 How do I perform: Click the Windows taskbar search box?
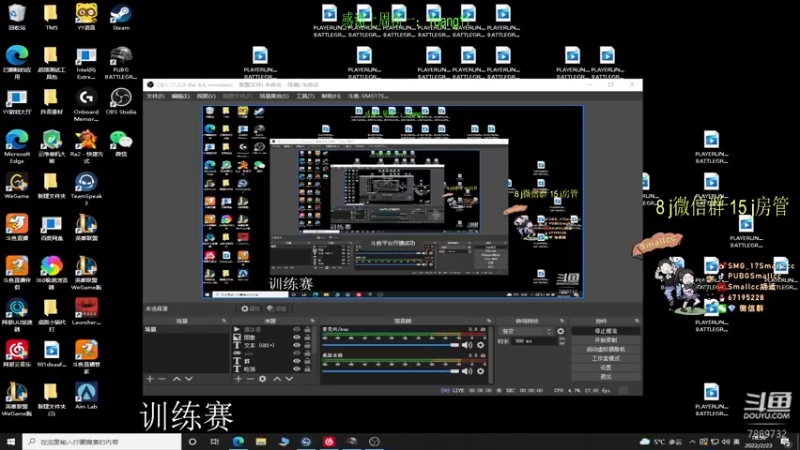pos(102,441)
